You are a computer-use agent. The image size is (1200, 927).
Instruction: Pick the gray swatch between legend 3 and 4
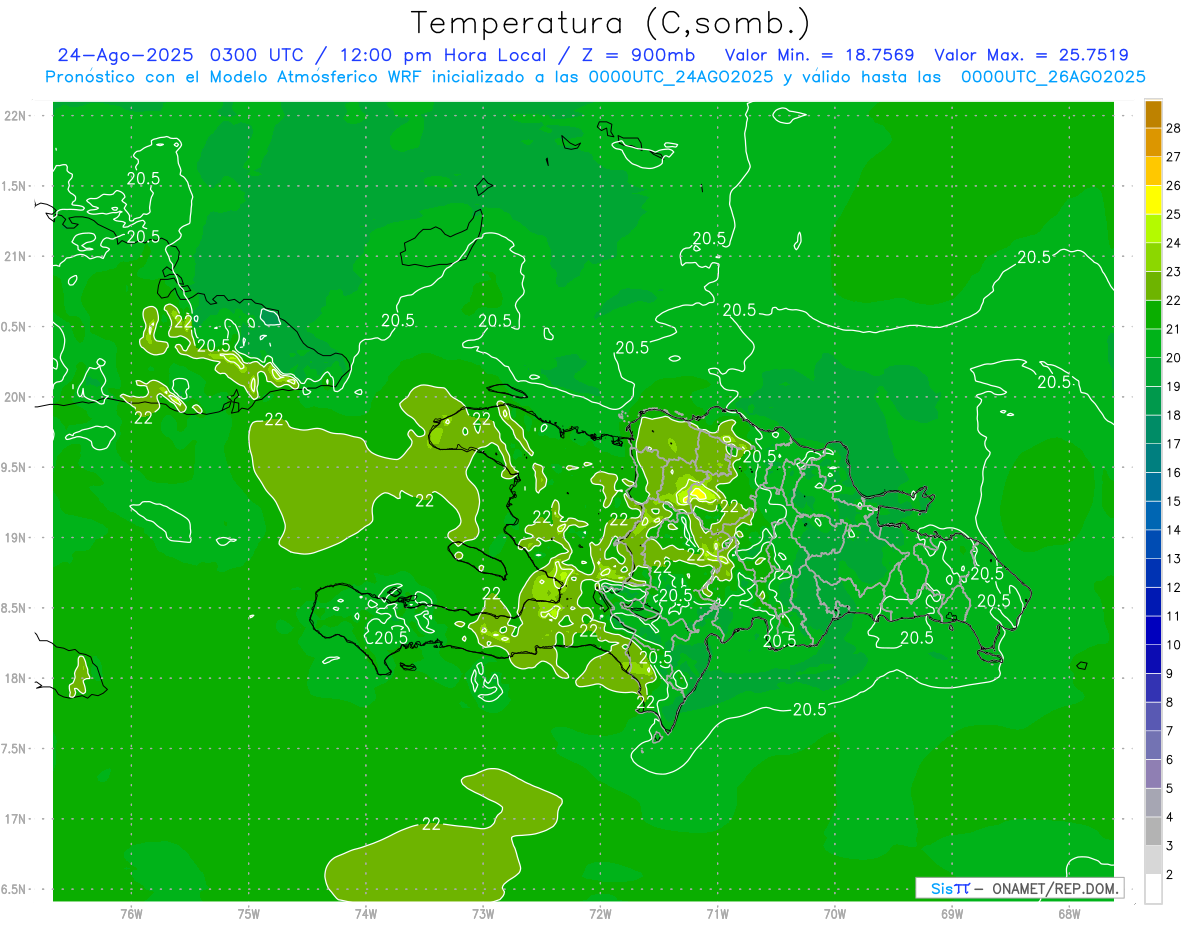point(1153,831)
